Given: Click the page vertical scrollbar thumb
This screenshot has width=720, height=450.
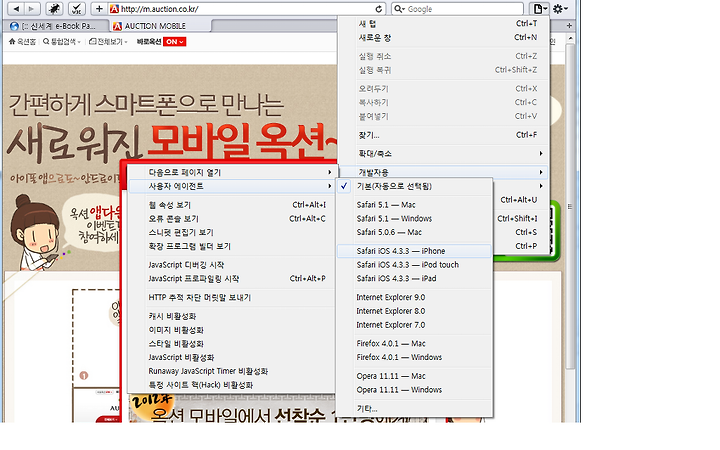Looking at the screenshot, I should point(570,207).
